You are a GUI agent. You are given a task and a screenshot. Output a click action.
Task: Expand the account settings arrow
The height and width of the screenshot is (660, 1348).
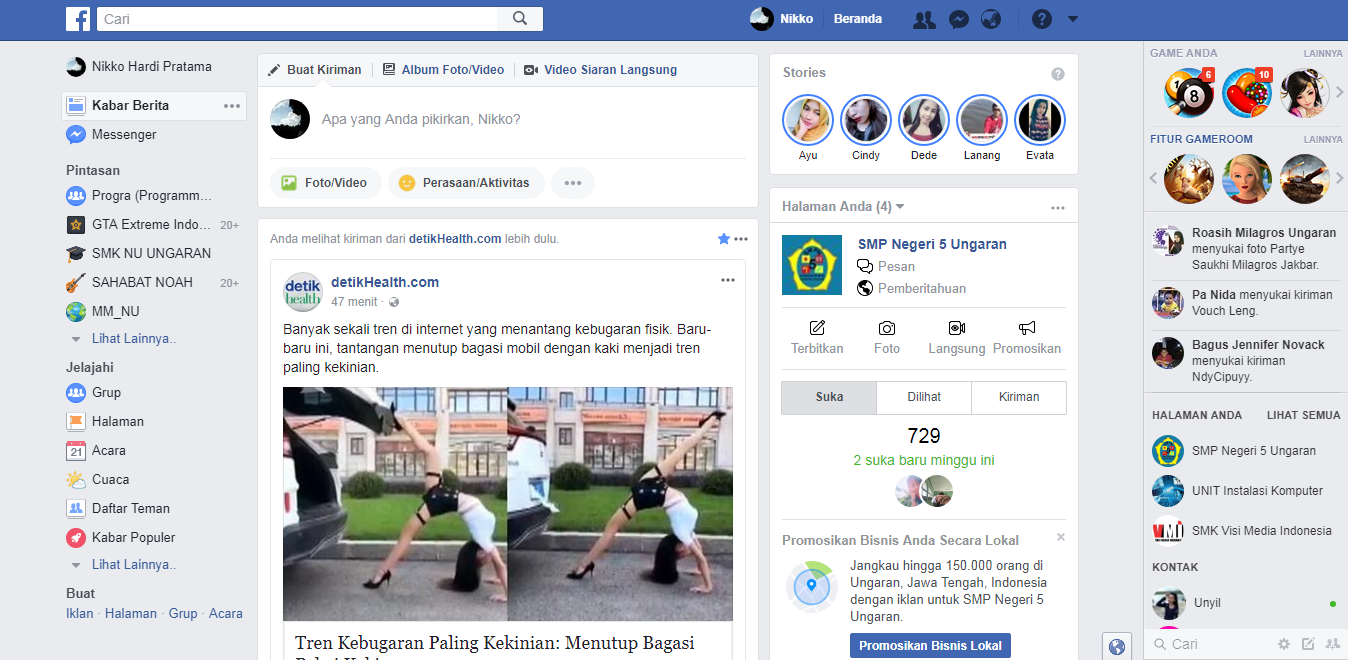(1073, 19)
